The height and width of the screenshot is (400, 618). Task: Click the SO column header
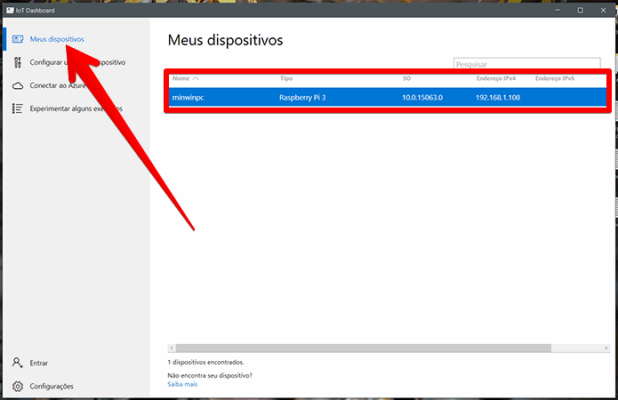point(407,78)
